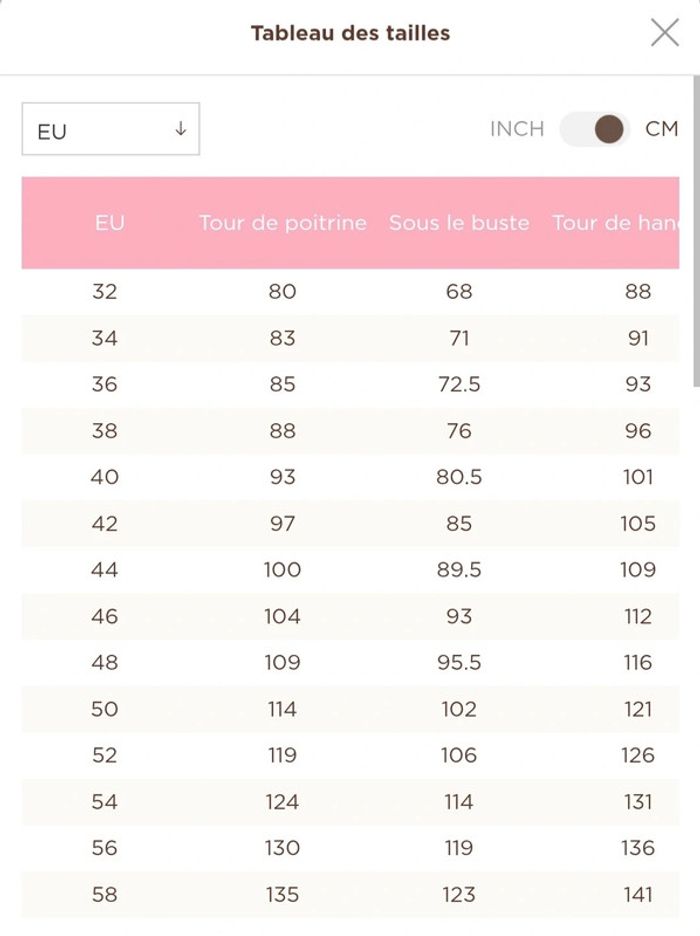Click the vertical scrollbar on the right edge

pyautogui.click(x=696, y=231)
